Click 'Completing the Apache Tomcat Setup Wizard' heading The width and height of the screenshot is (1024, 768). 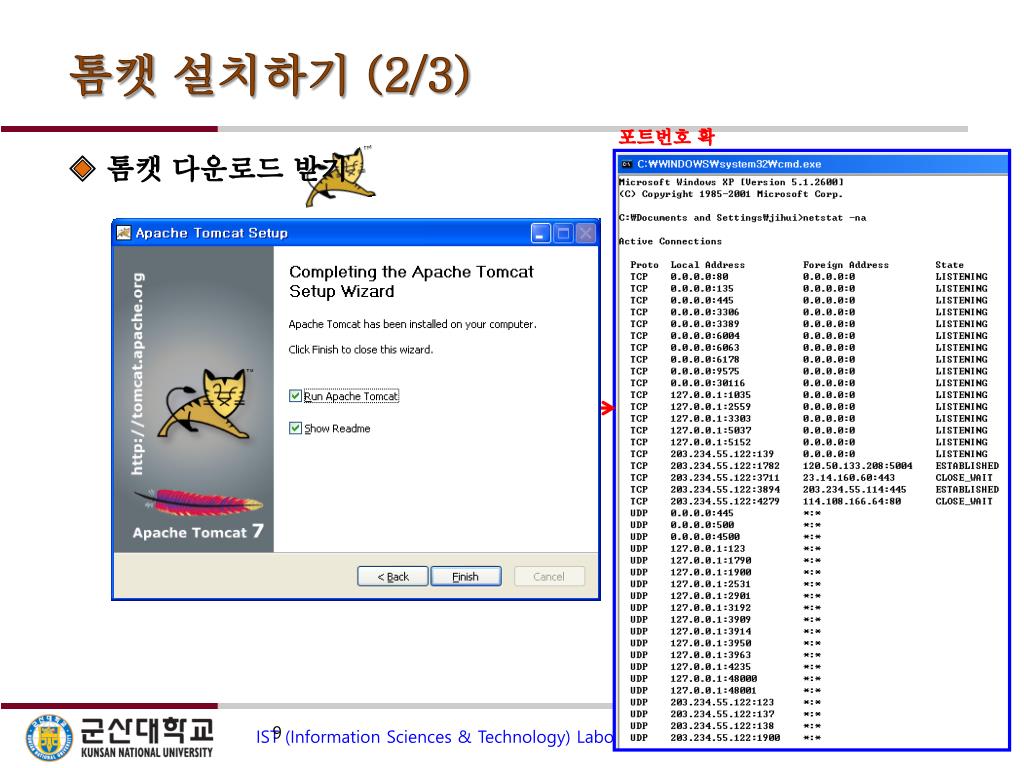coord(411,281)
